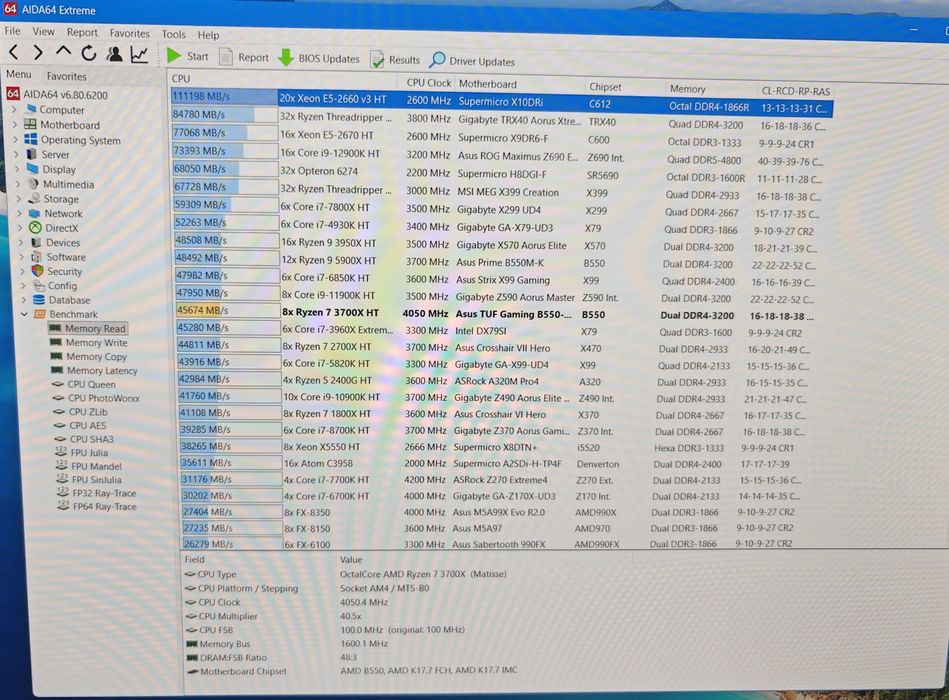Collapse the Benchmark tree node
The width and height of the screenshot is (949, 700).
click(24, 314)
